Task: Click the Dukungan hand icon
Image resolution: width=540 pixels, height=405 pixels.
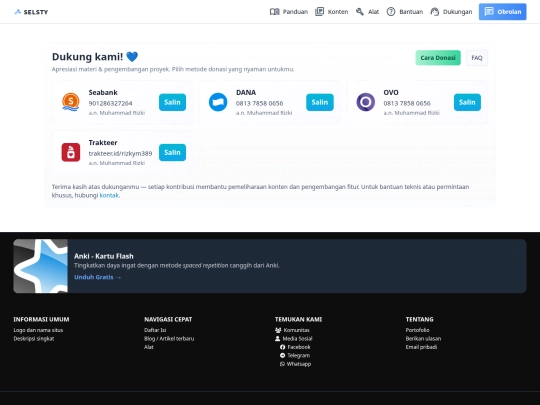Action: 435,12
